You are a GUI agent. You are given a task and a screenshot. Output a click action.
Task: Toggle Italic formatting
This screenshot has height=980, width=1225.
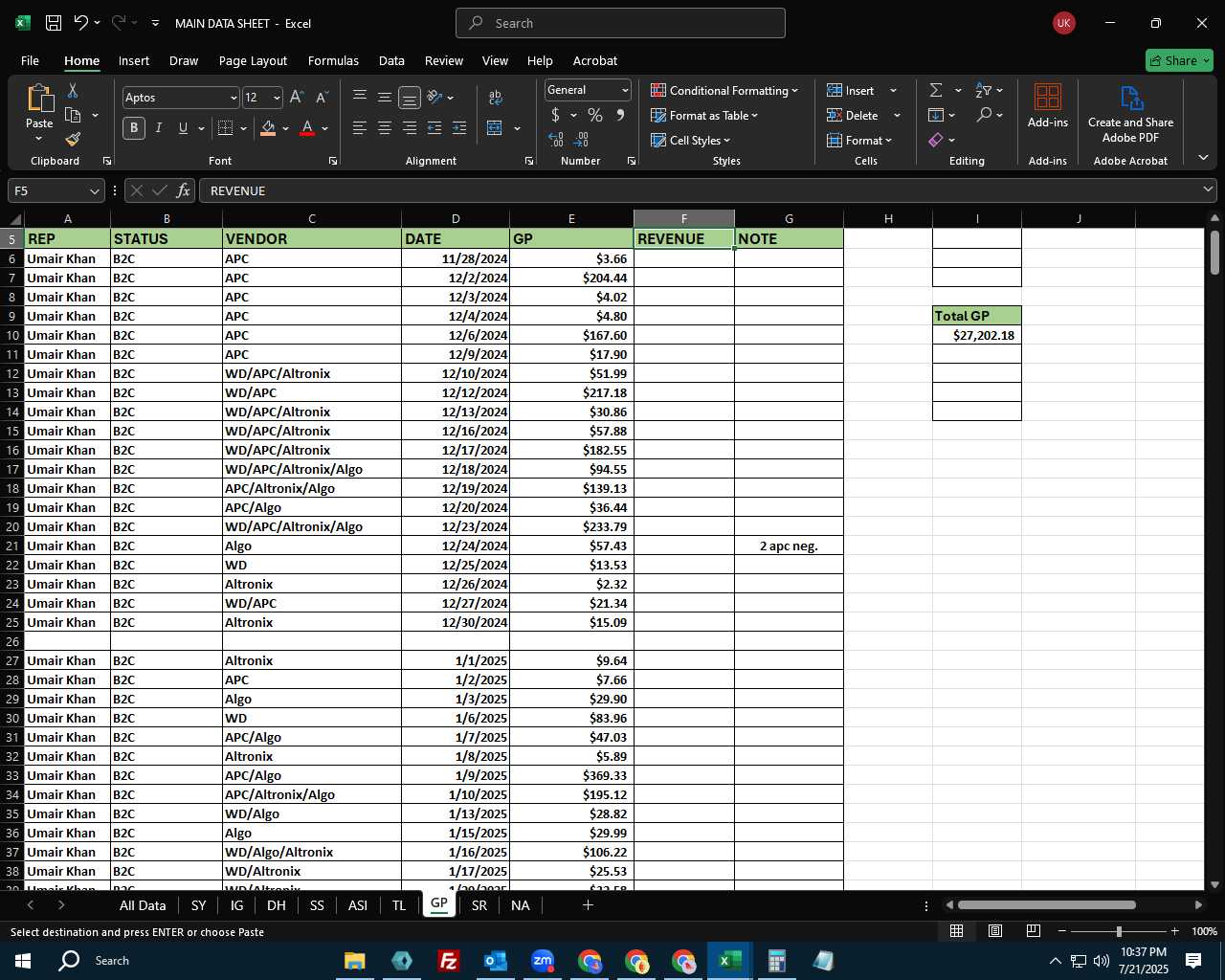(x=159, y=128)
